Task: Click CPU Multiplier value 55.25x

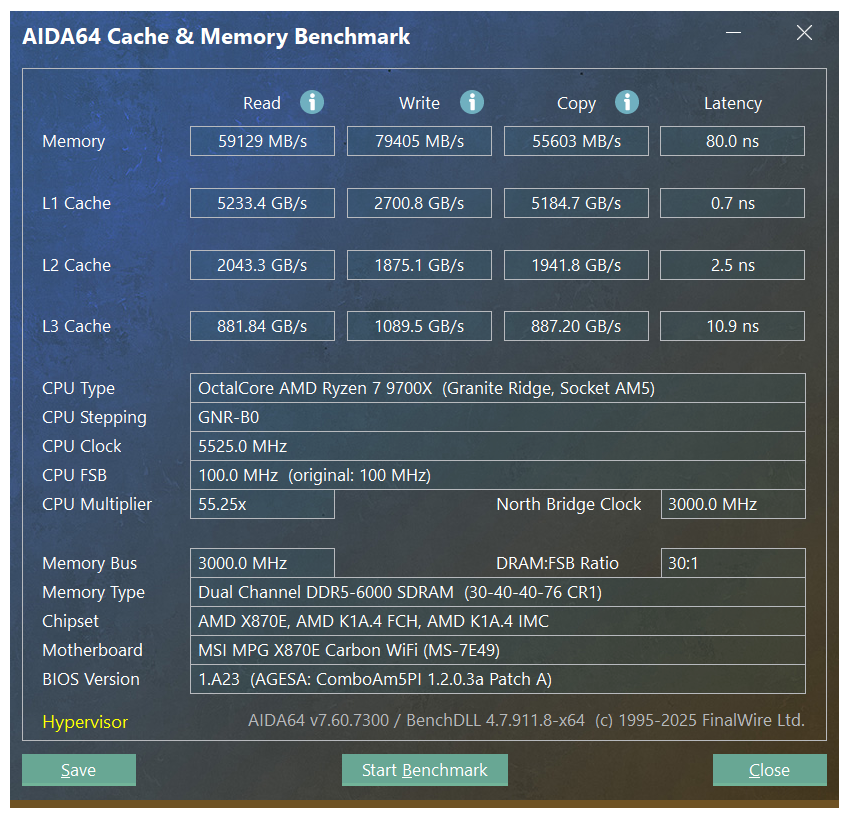Action: (262, 505)
